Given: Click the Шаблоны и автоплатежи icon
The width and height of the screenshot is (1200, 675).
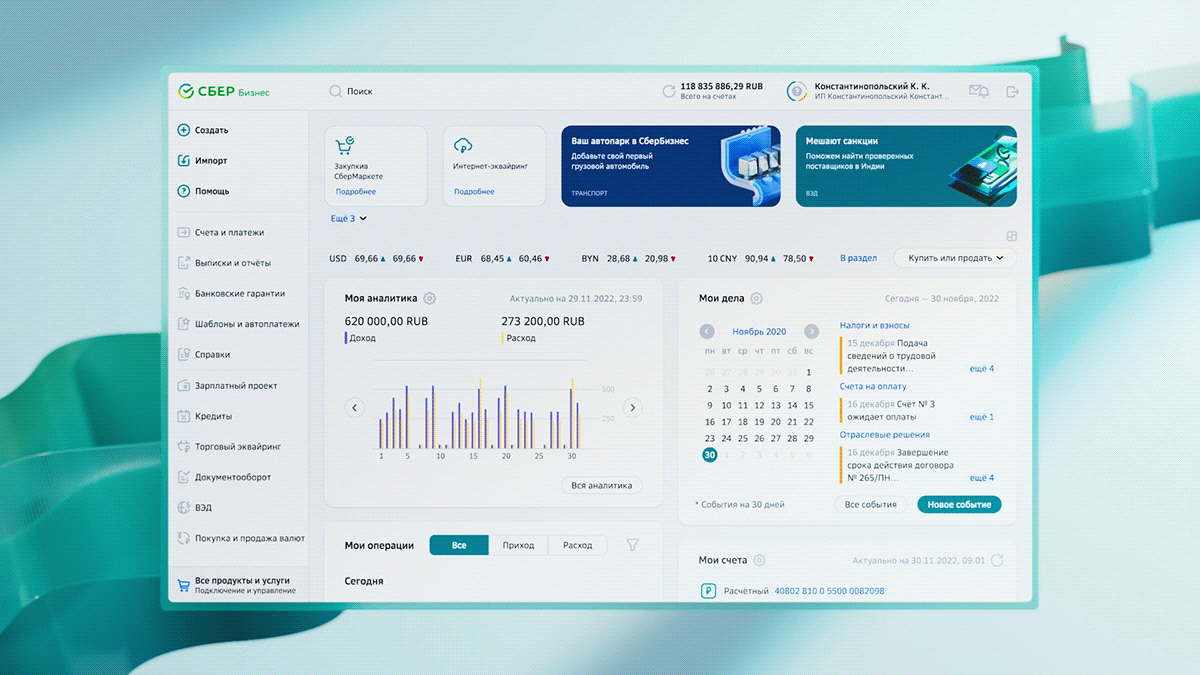Looking at the screenshot, I should 183,324.
